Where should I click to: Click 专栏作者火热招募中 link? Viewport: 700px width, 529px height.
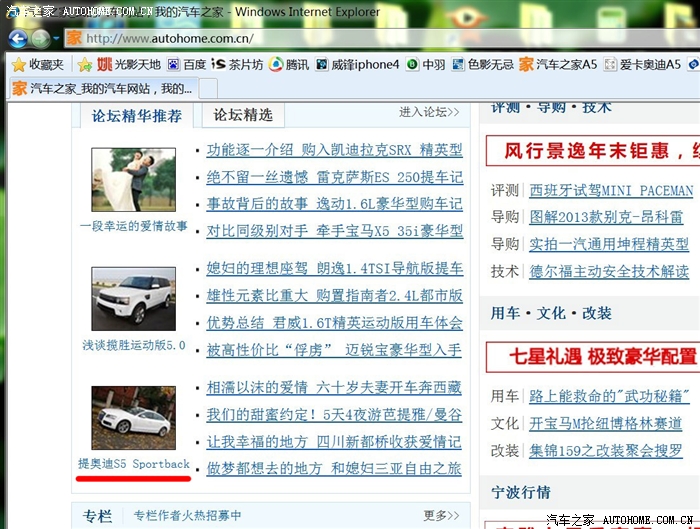[188, 516]
